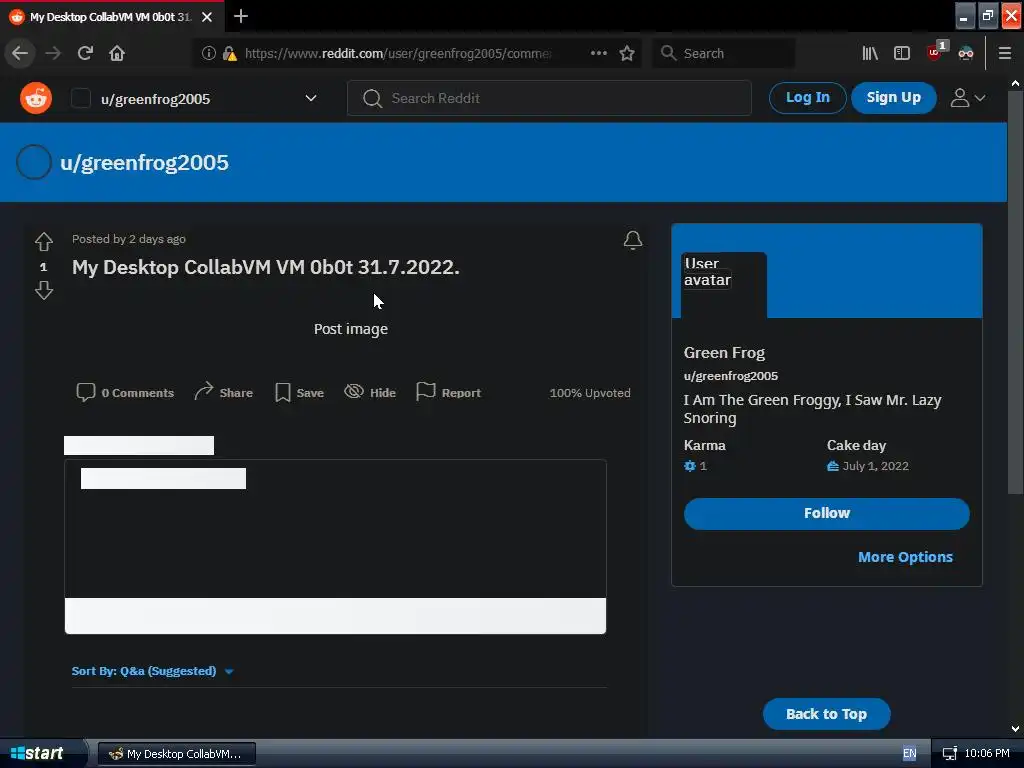Click the Reddit logo icon
This screenshot has height=768, width=1024.
click(x=35, y=98)
